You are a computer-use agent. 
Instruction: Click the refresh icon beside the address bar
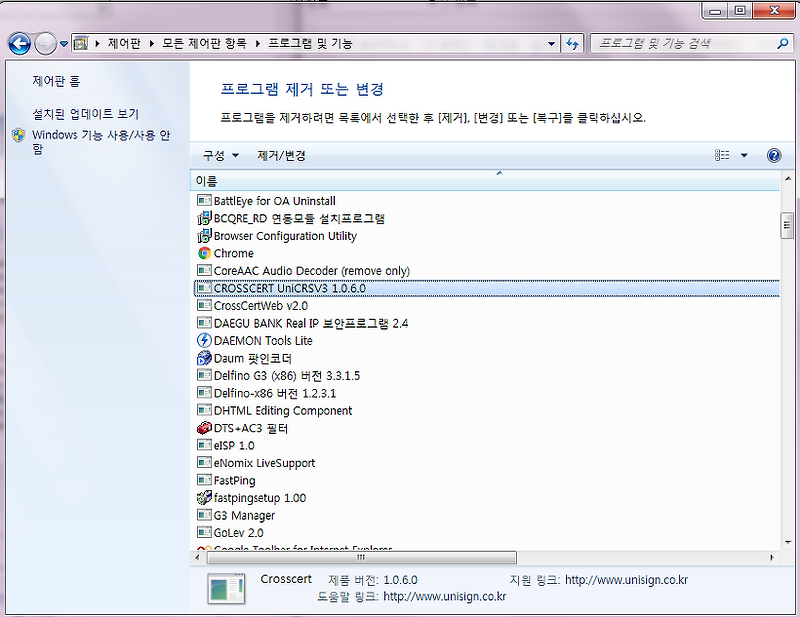coord(570,43)
